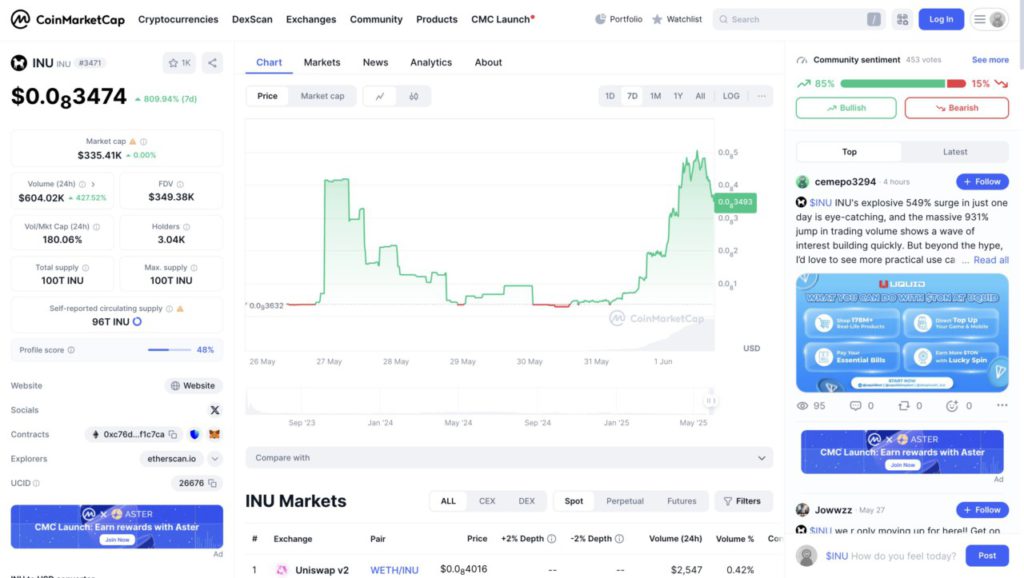Add INU to watchlist with star button
Screen dimensions: 1024x578
[x=179, y=63]
